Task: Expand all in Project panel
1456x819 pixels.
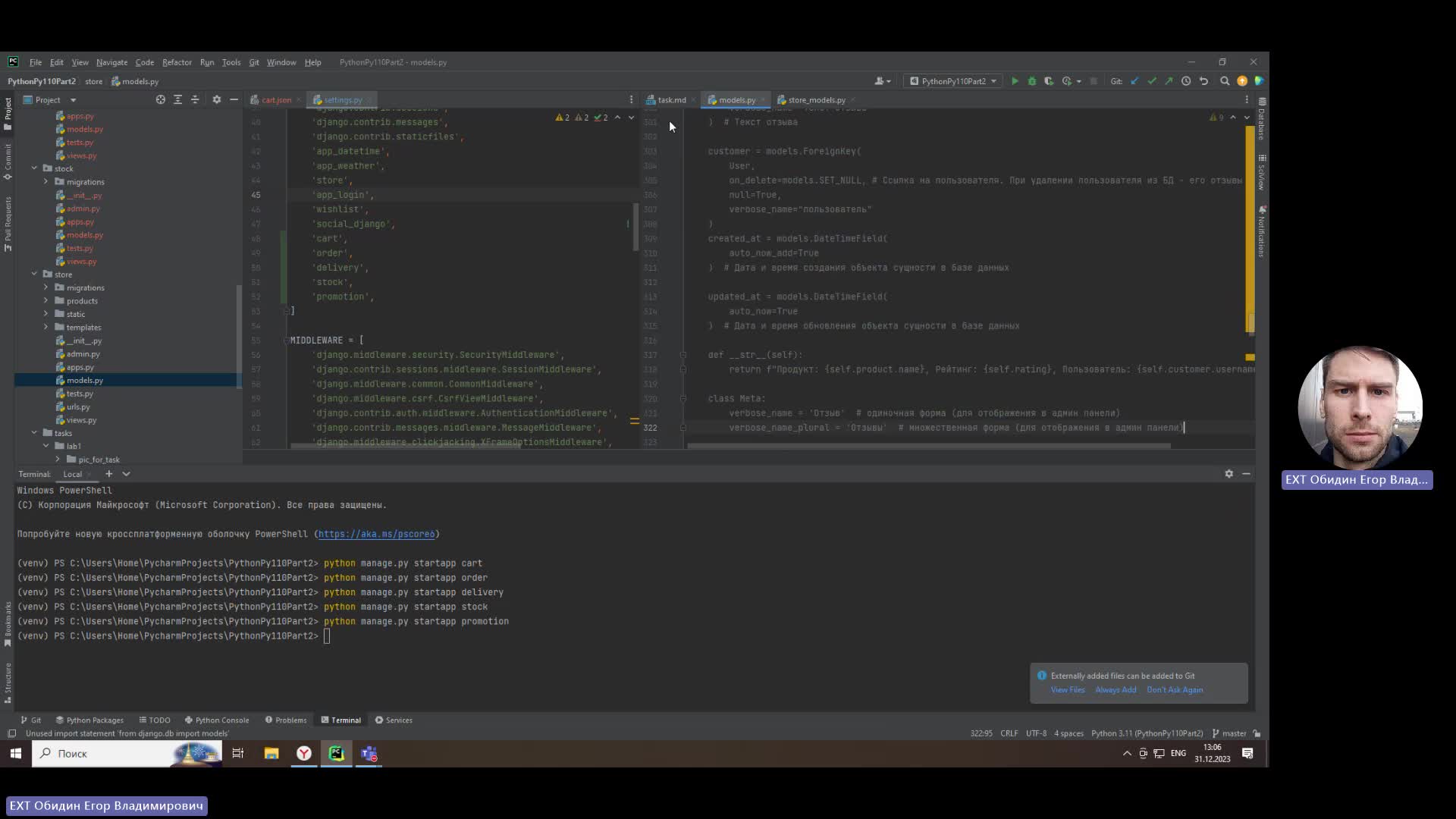Action: (x=177, y=100)
